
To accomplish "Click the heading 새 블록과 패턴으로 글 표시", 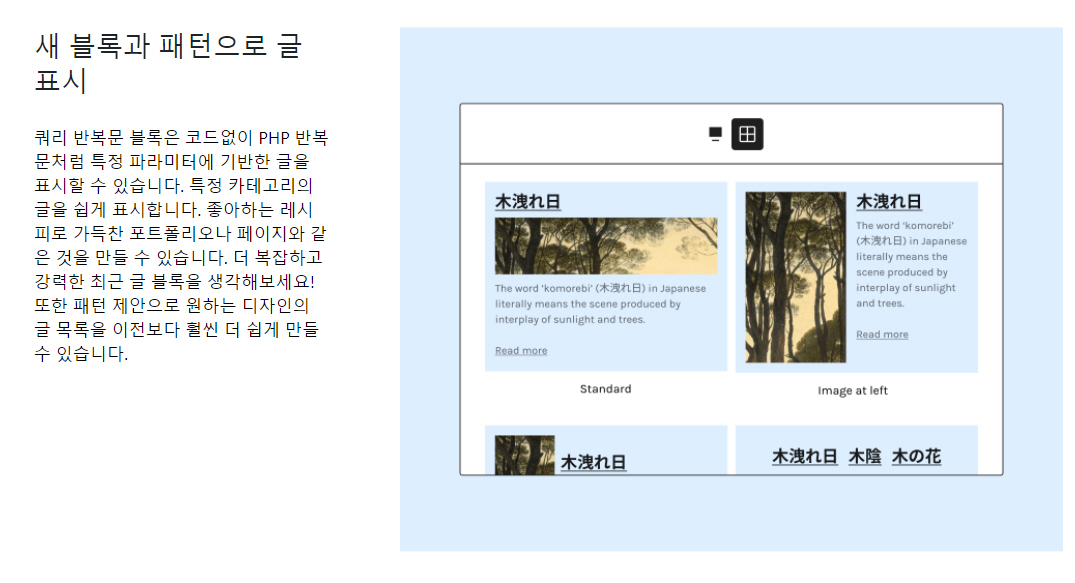I will (x=168, y=58).
